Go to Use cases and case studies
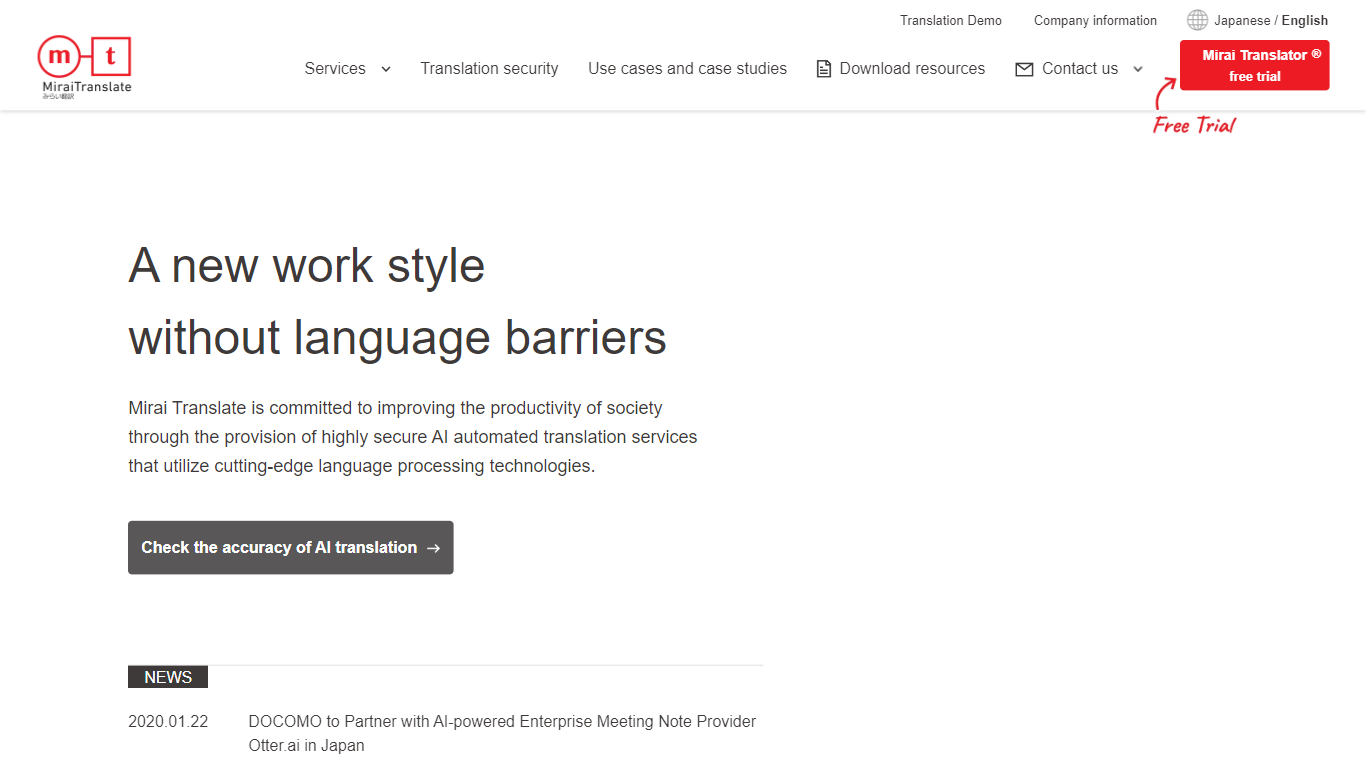 687,68
